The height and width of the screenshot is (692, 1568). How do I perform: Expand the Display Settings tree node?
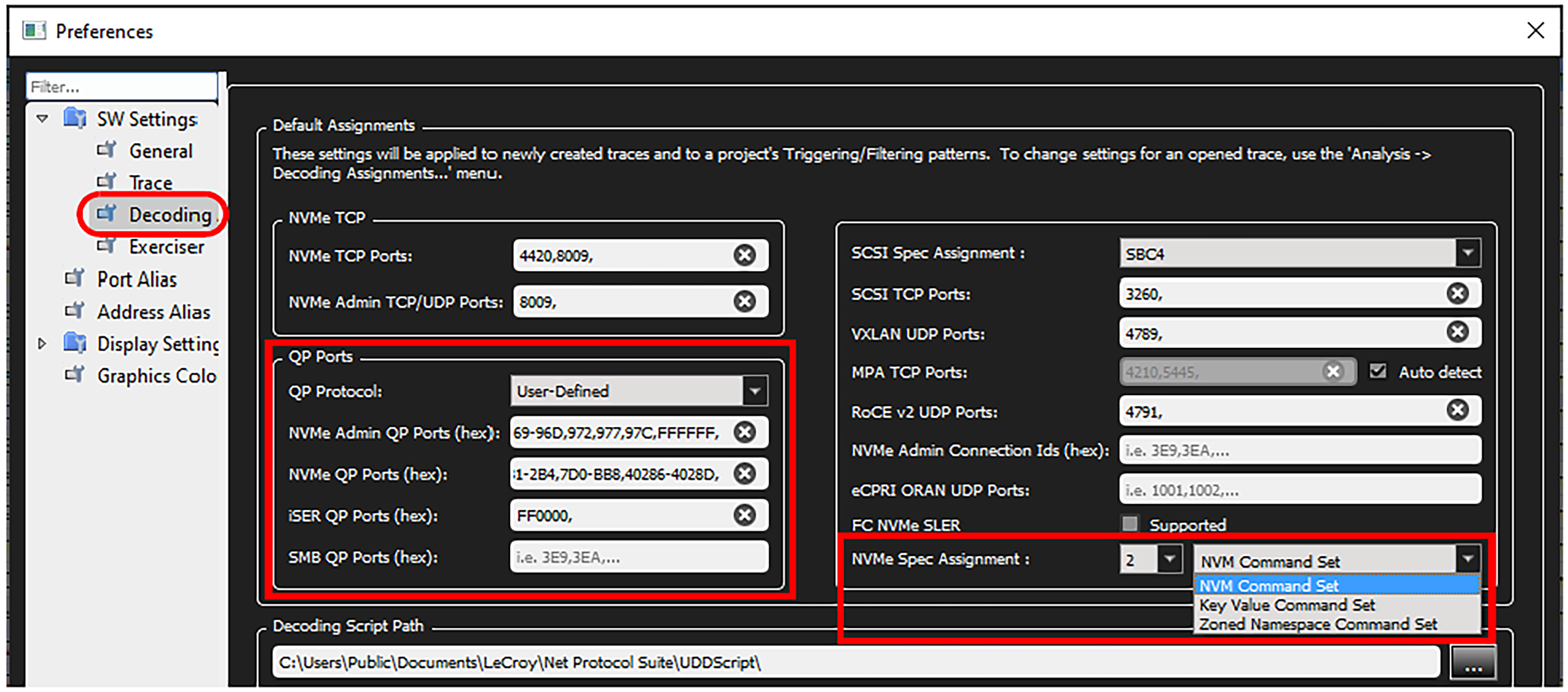point(42,344)
